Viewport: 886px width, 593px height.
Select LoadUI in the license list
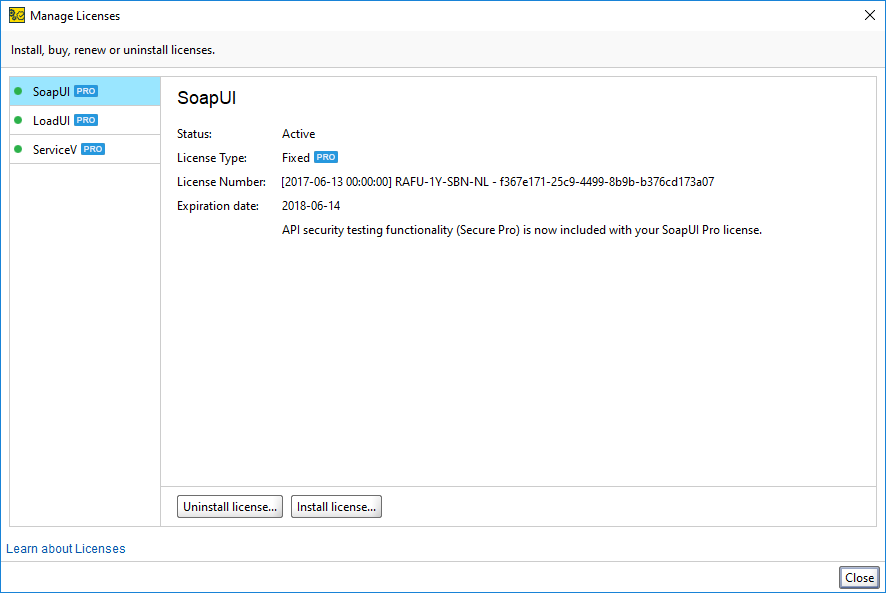(85, 120)
